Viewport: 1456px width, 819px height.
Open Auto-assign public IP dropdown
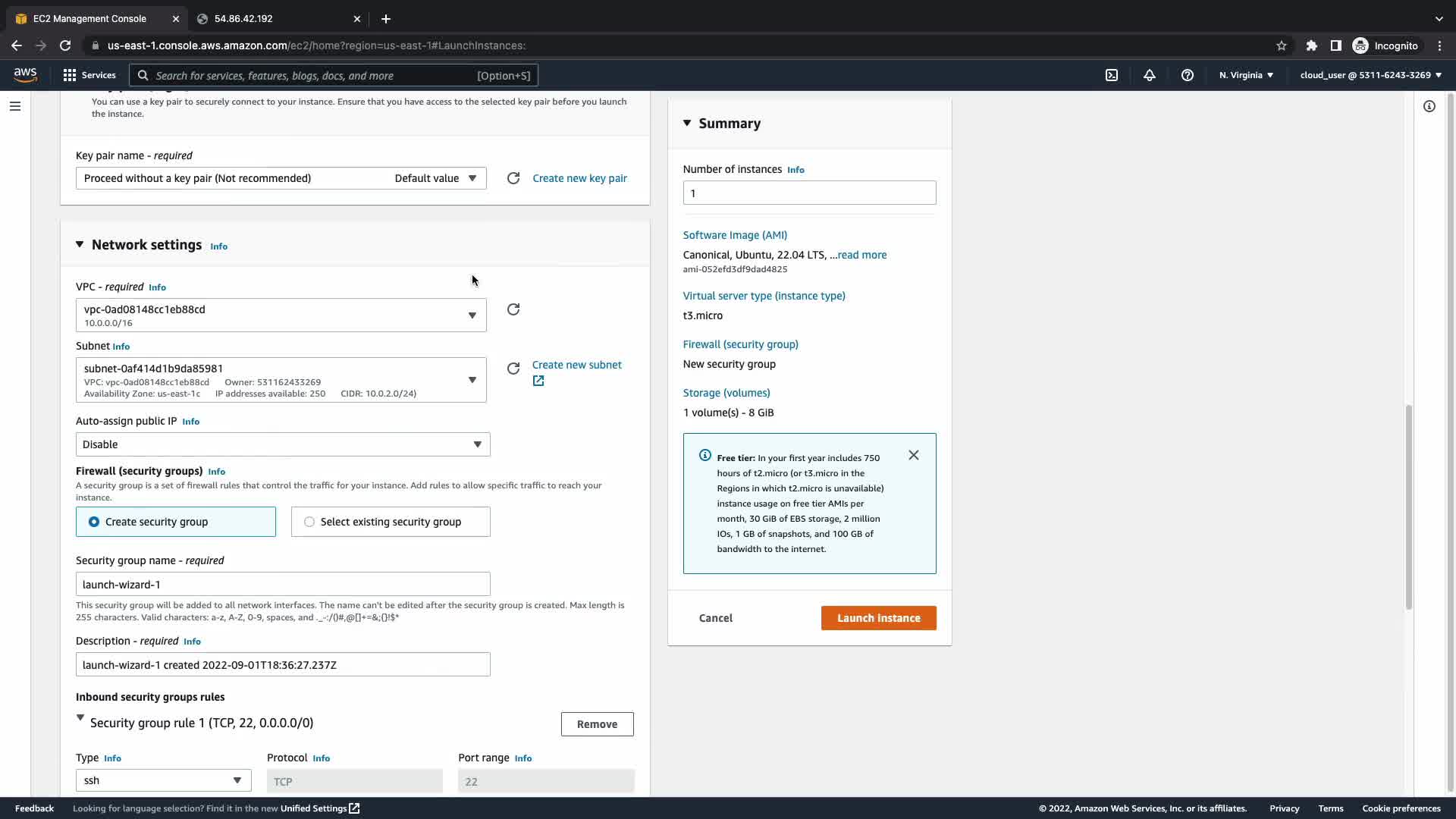tap(283, 444)
